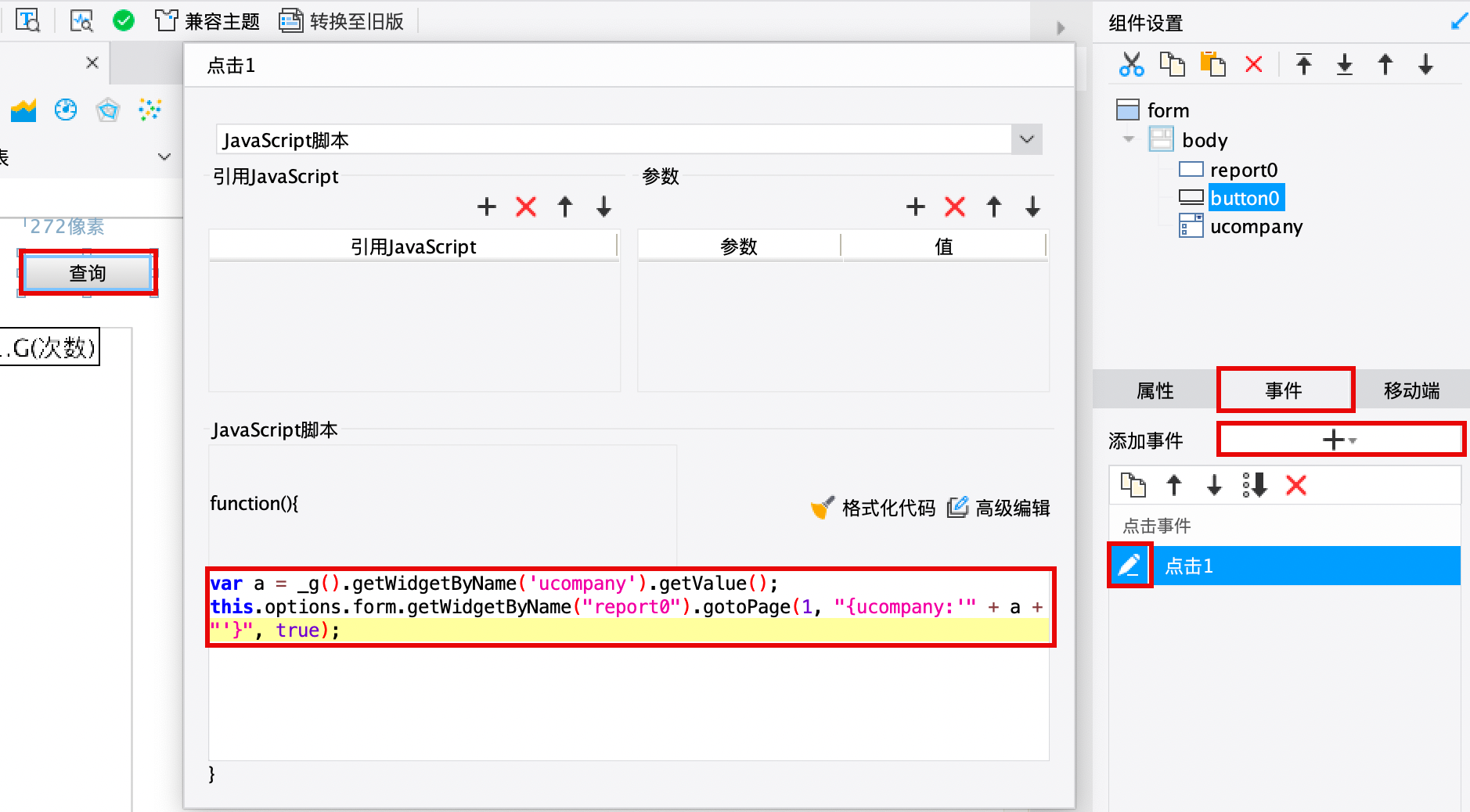The width and height of the screenshot is (1470, 812).
Task: Delete the selected 引用JavaScript entry
Action: [x=526, y=207]
